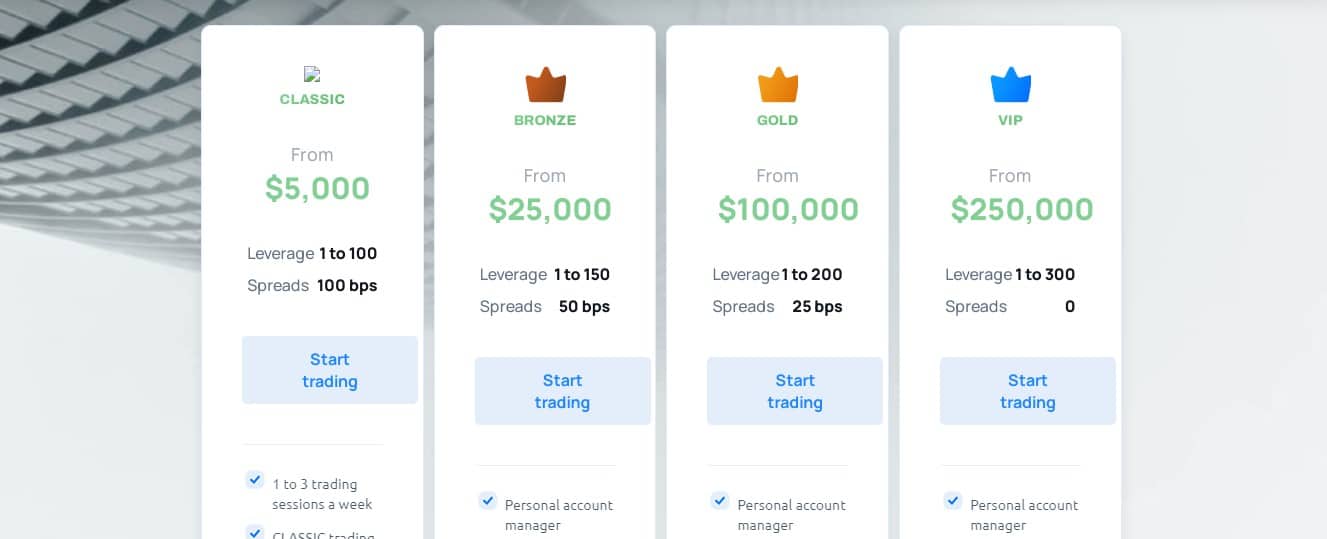Start trading with the Gold plan
The width and height of the screenshot is (1327, 539).
coord(795,391)
